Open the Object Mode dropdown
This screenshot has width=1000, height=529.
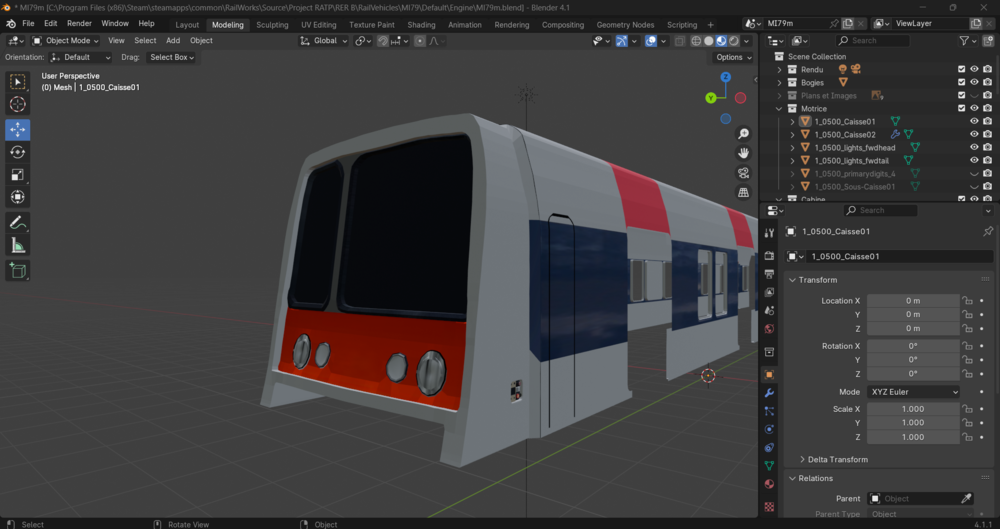tap(66, 40)
